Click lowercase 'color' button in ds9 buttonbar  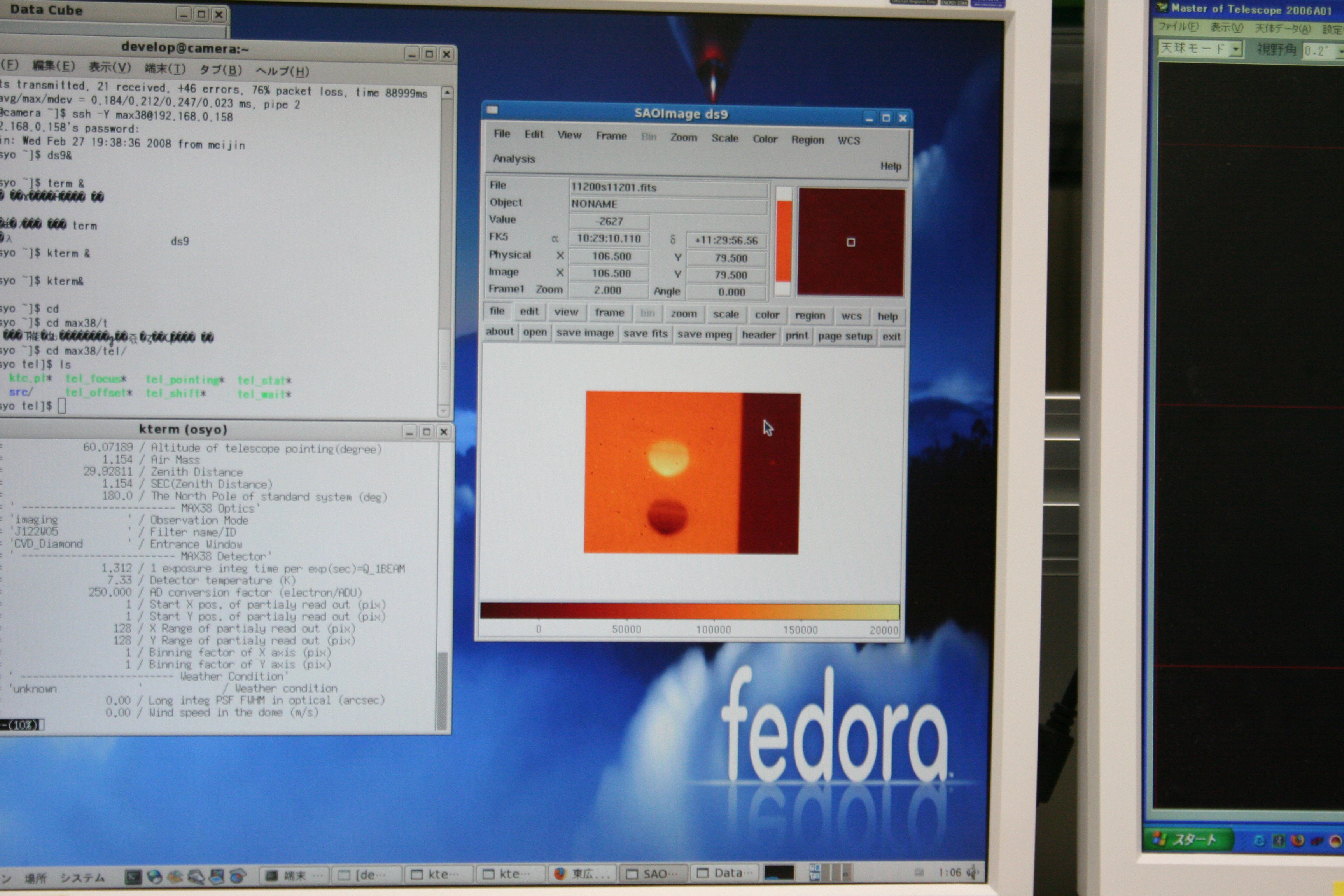pos(767,315)
